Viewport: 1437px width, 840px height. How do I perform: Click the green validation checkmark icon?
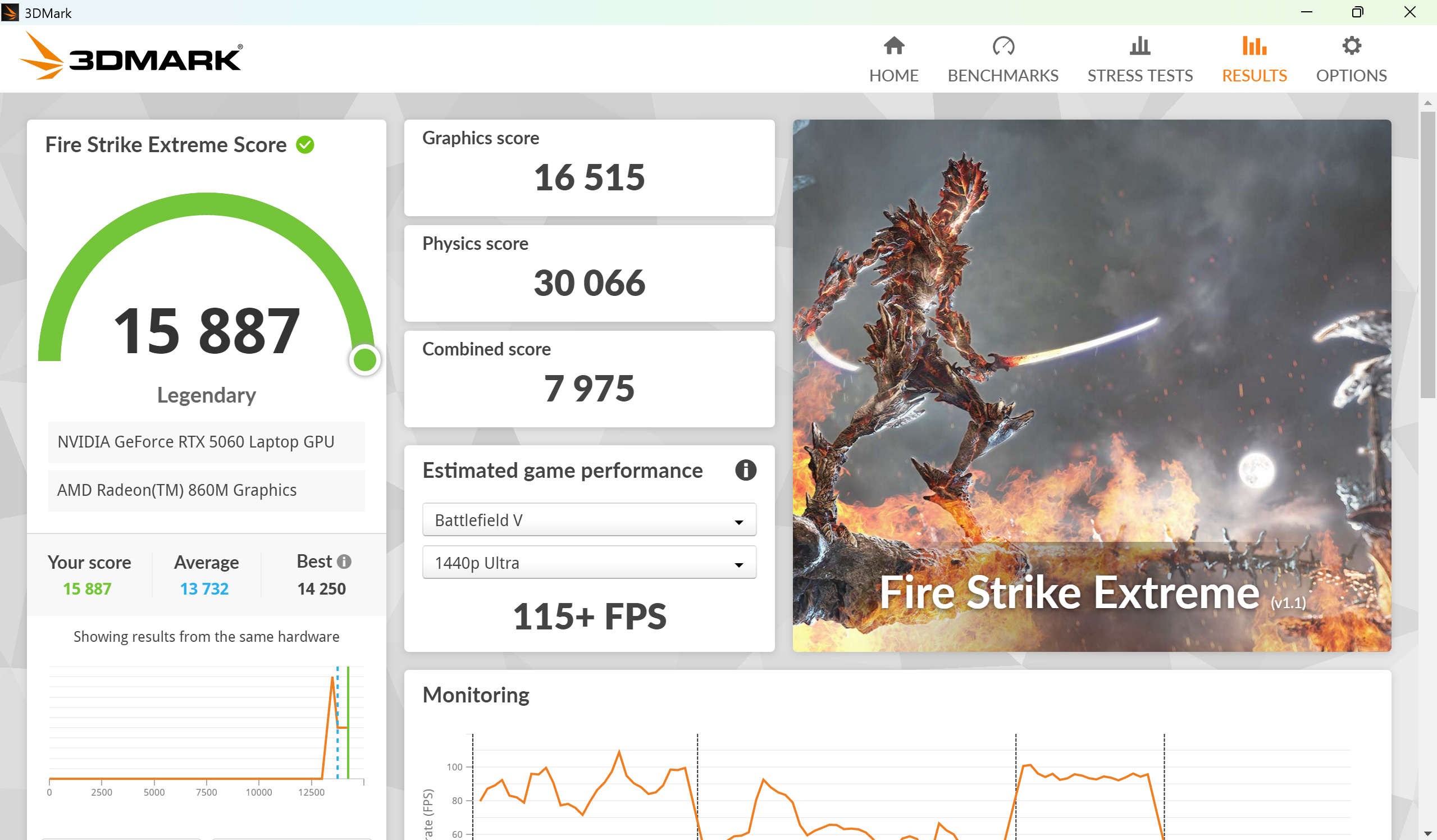click(x=305, y=145)
